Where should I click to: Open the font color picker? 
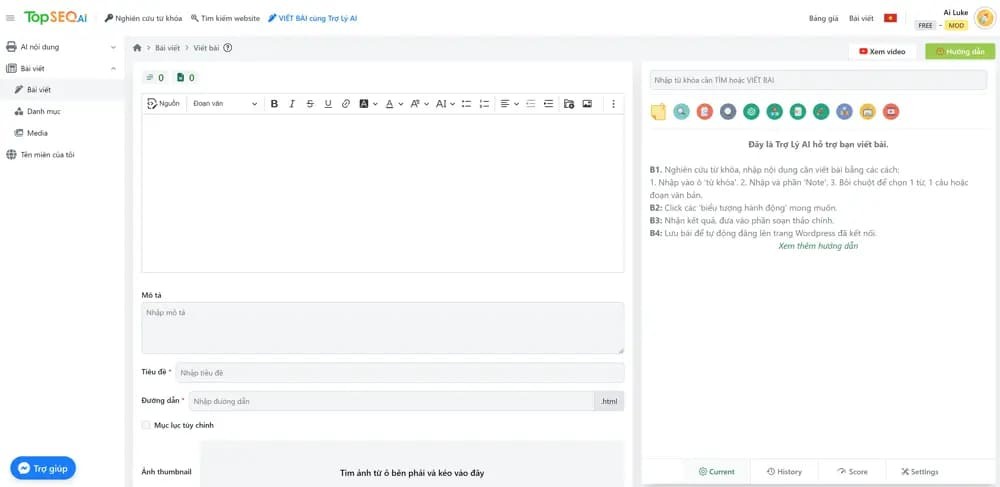[x=394, y=103]
